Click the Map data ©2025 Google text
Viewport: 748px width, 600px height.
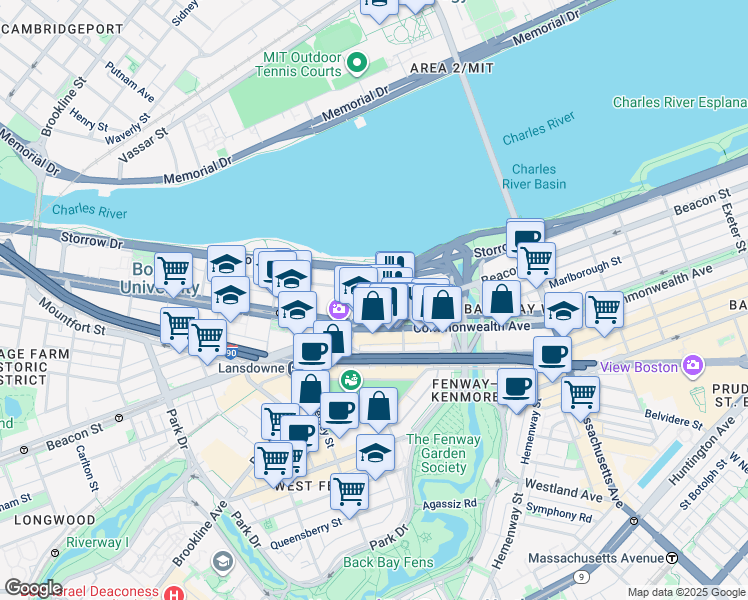686,593
